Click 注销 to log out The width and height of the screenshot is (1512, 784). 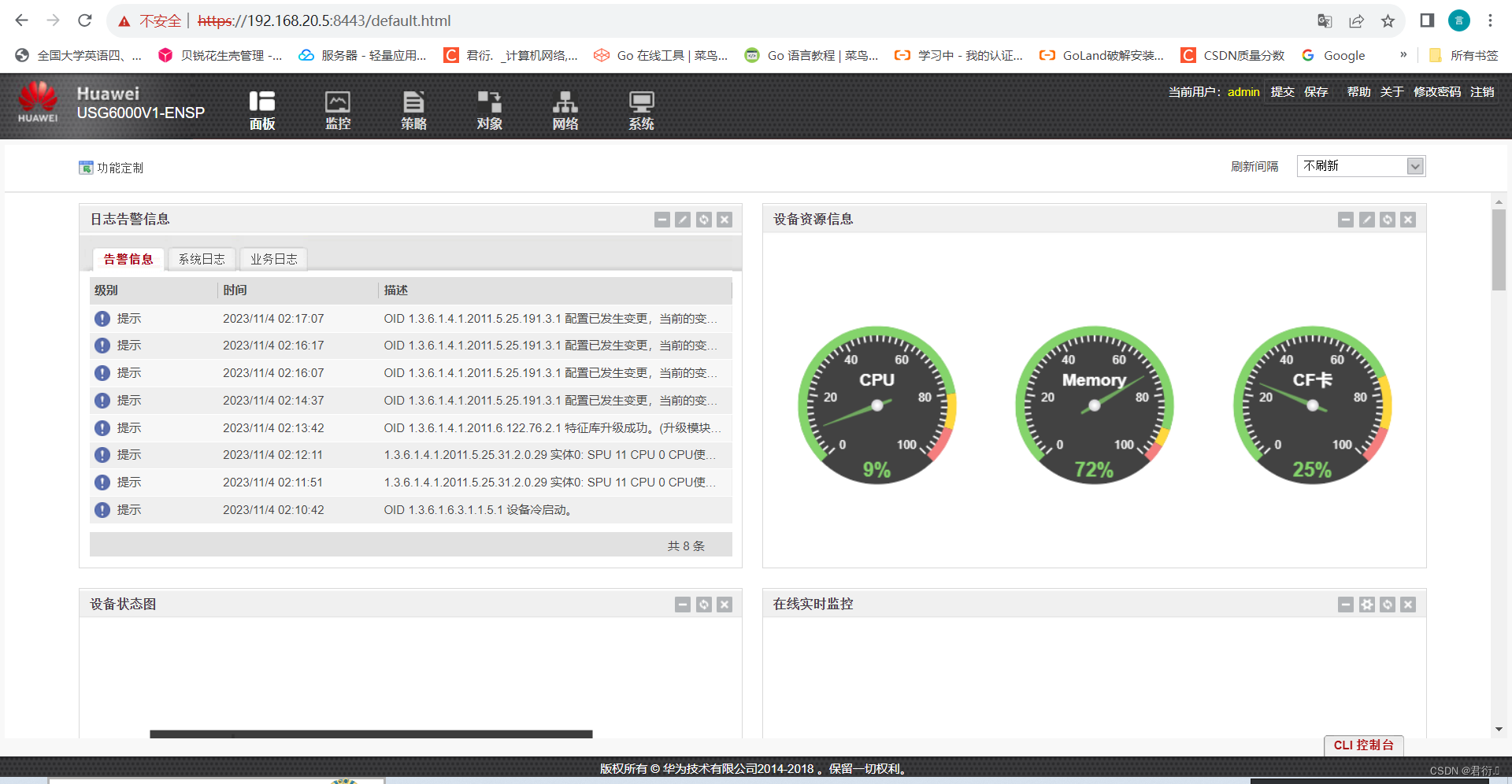pos(1482,92)
